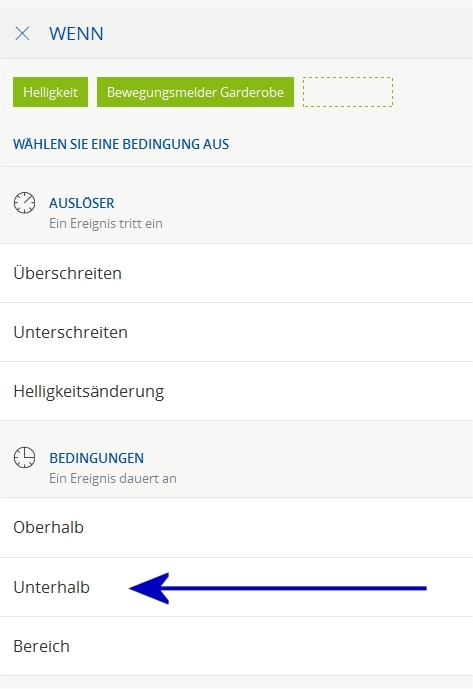Screen dimensions: 473x689
Task: Select the Oberhalb condition
Action: [236, 528]
